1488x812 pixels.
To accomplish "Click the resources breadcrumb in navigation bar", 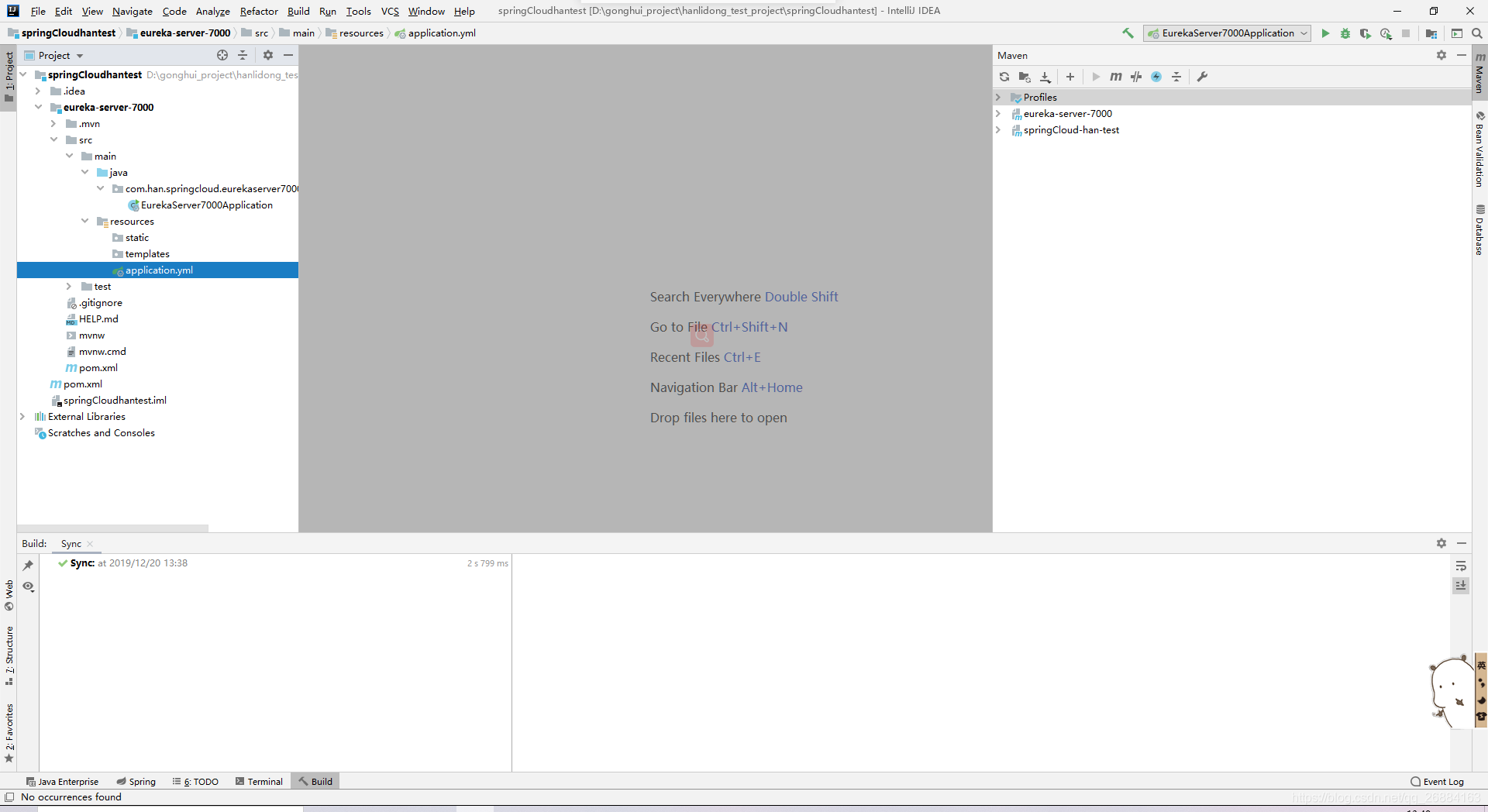I will point(355,33).
